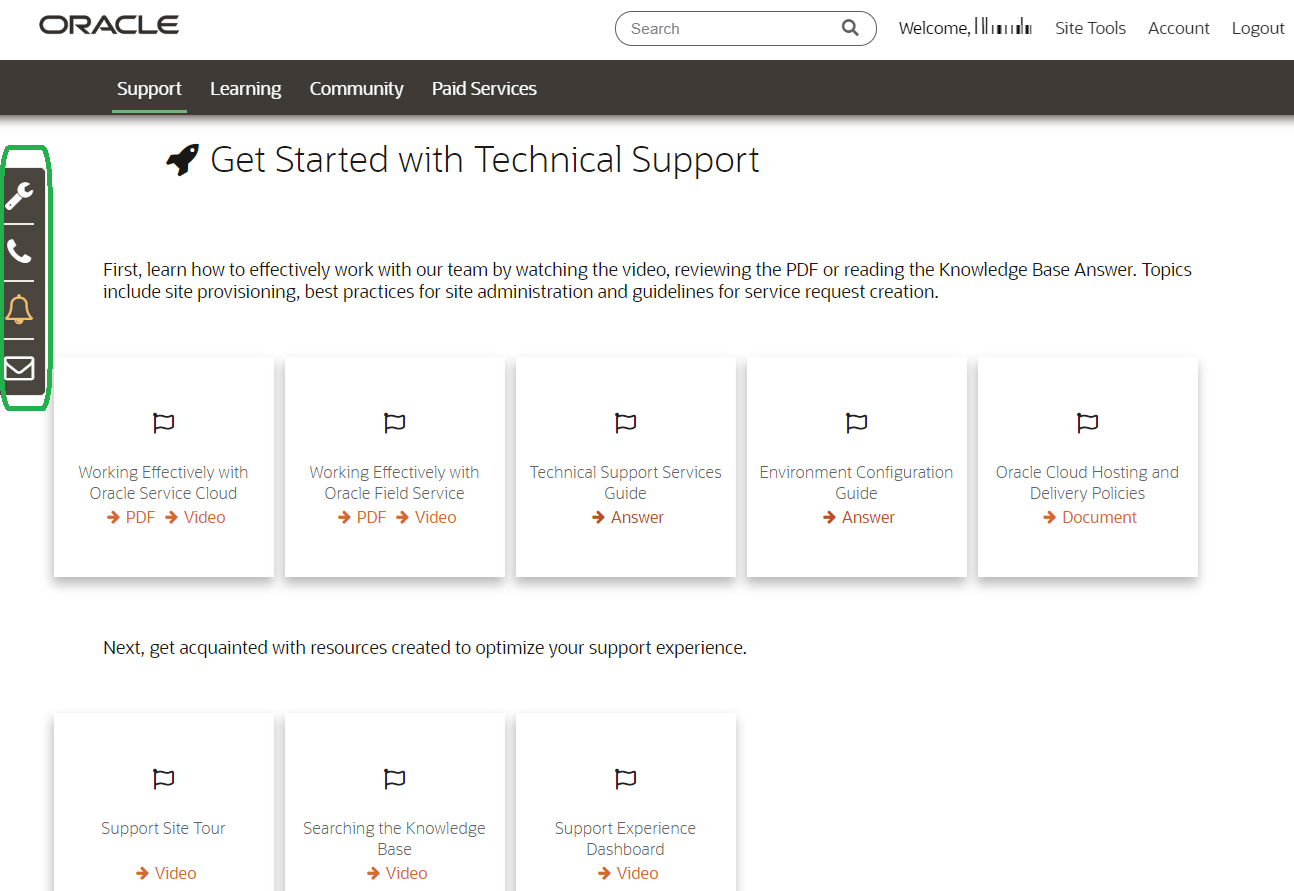Click flag icon on Support Experience Dashboard card
The image size is (1294, 891).
tap(625, 779)
